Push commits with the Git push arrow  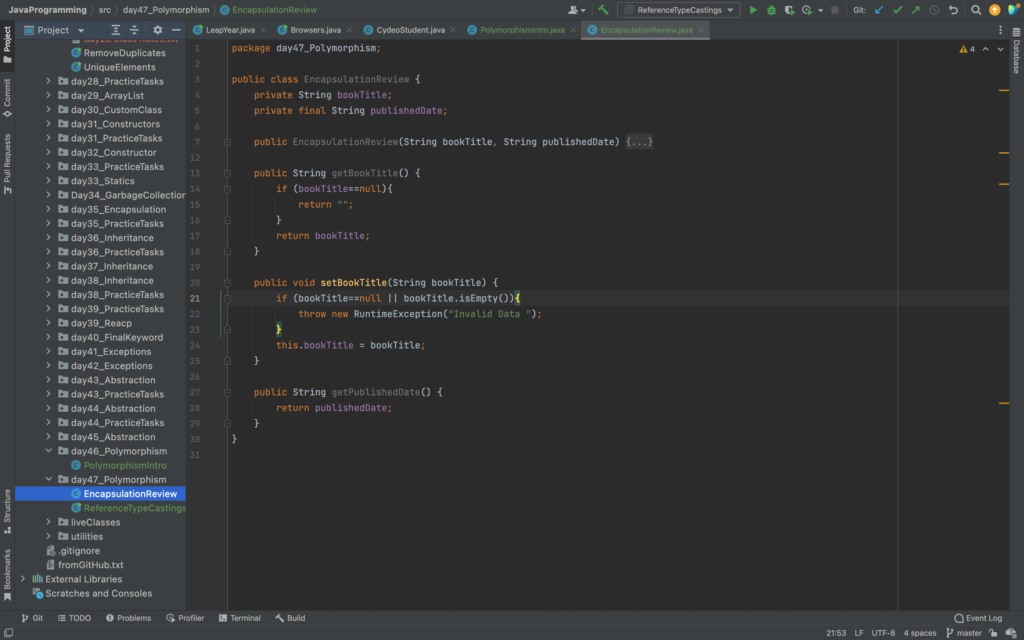click(915, 10)
